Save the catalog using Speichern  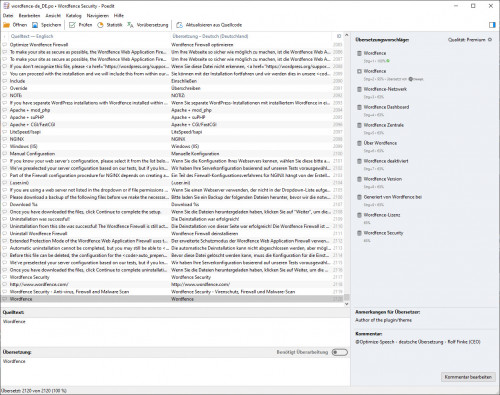pyautogui.click(x=47, y=25)
